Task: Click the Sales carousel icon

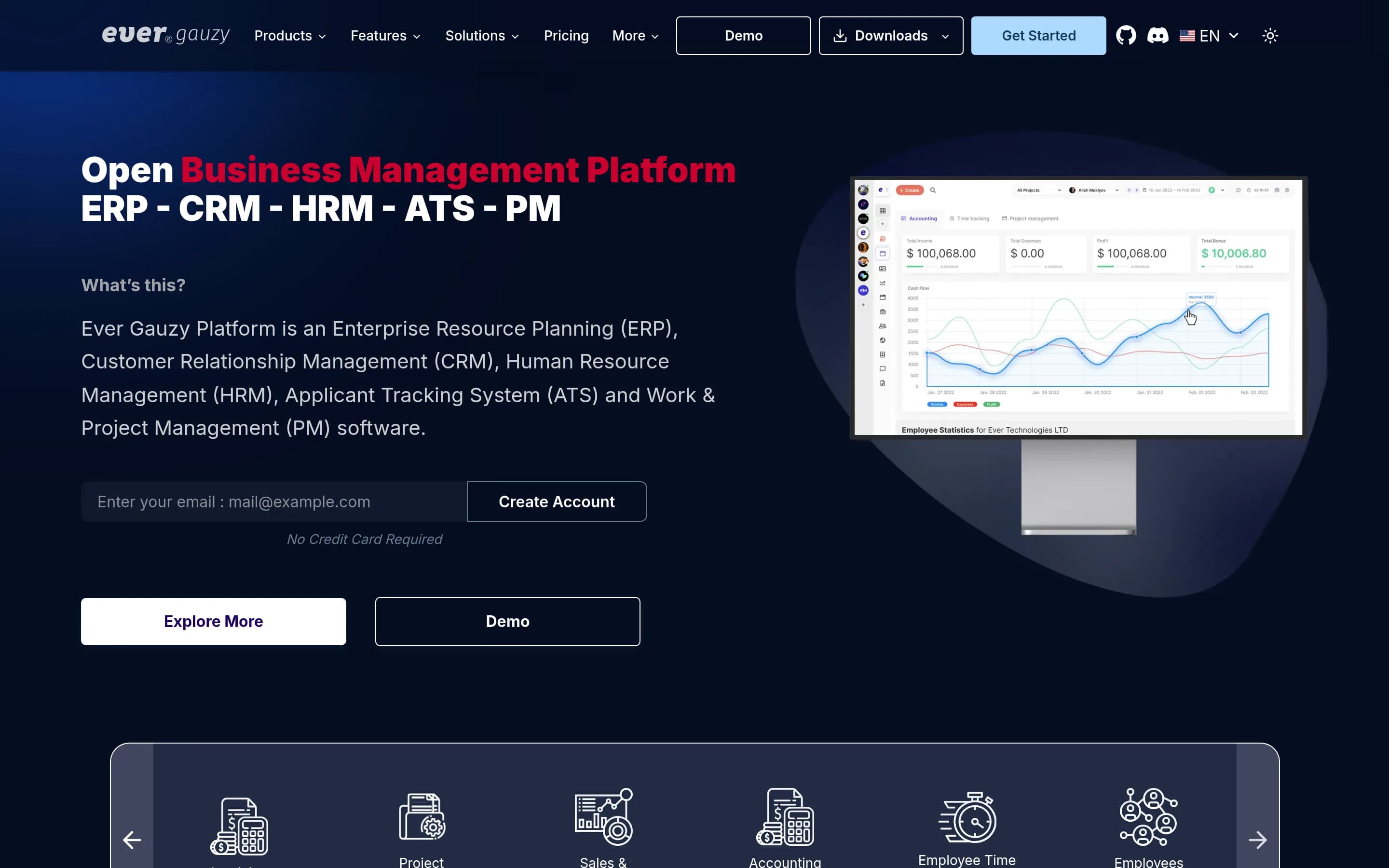Action: (x=604, y=817)
